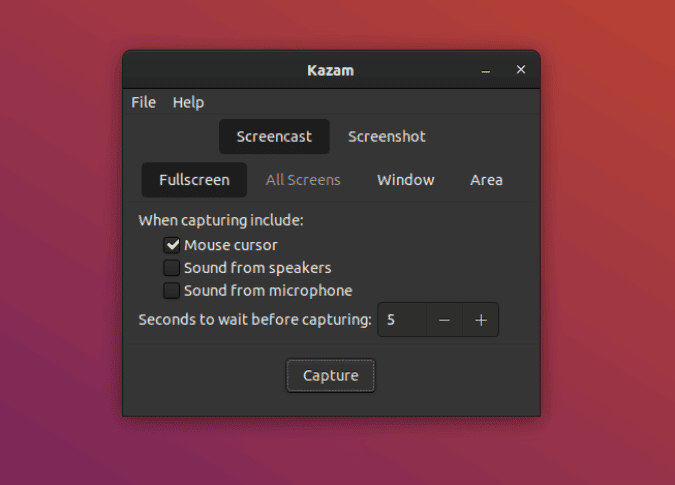The height and width of the screenshot is (485, 675).
Task: Increase wait seconds with plus button
Action: click(481, 320)
